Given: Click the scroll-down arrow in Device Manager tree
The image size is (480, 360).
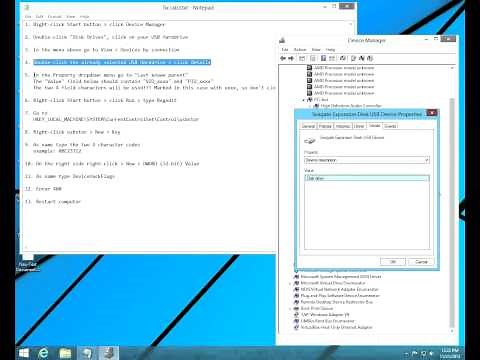Looking at the screenshot, I should coord(452,331).
